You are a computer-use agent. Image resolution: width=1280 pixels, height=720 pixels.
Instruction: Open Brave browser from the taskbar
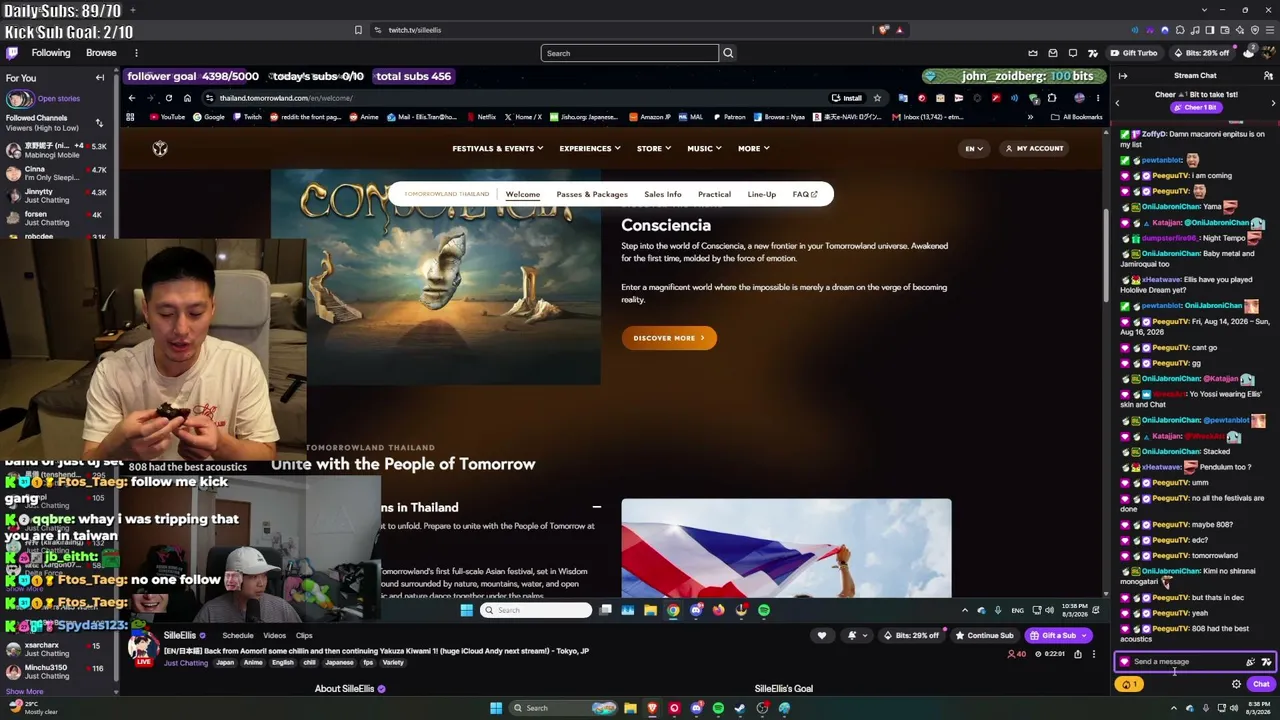pos(652,708)
